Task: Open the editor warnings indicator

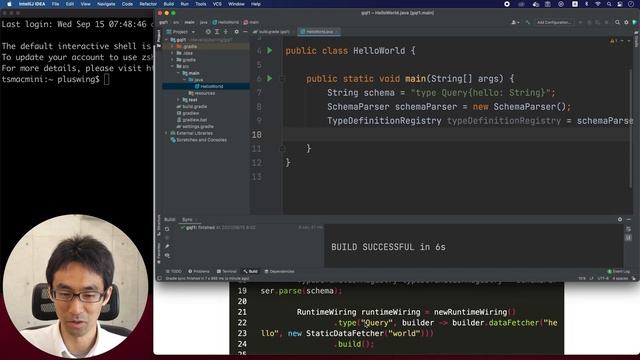Action: click(x=613, y=41)
